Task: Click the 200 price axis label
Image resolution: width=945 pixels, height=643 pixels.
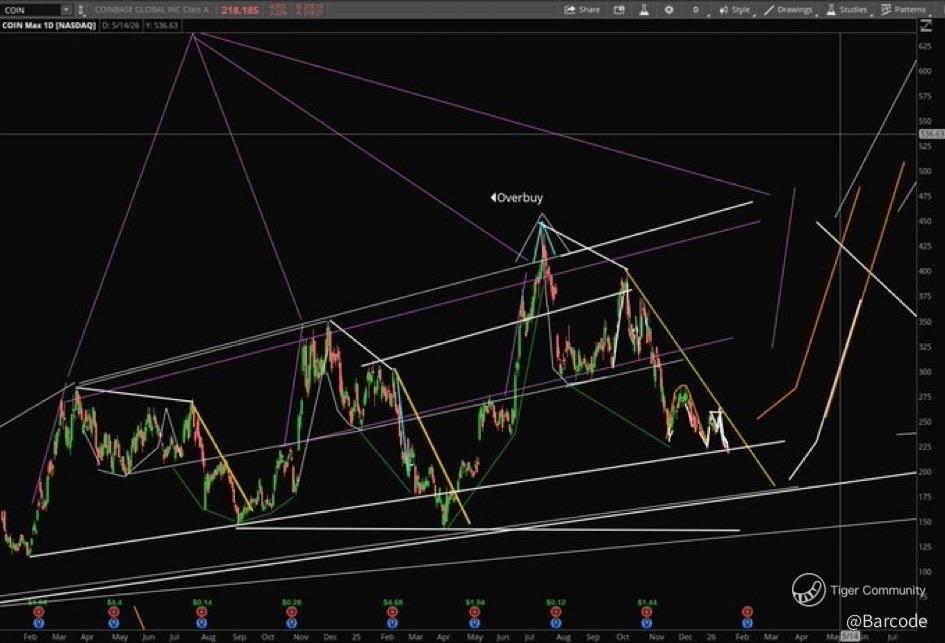Action: [x=925, y=472]
